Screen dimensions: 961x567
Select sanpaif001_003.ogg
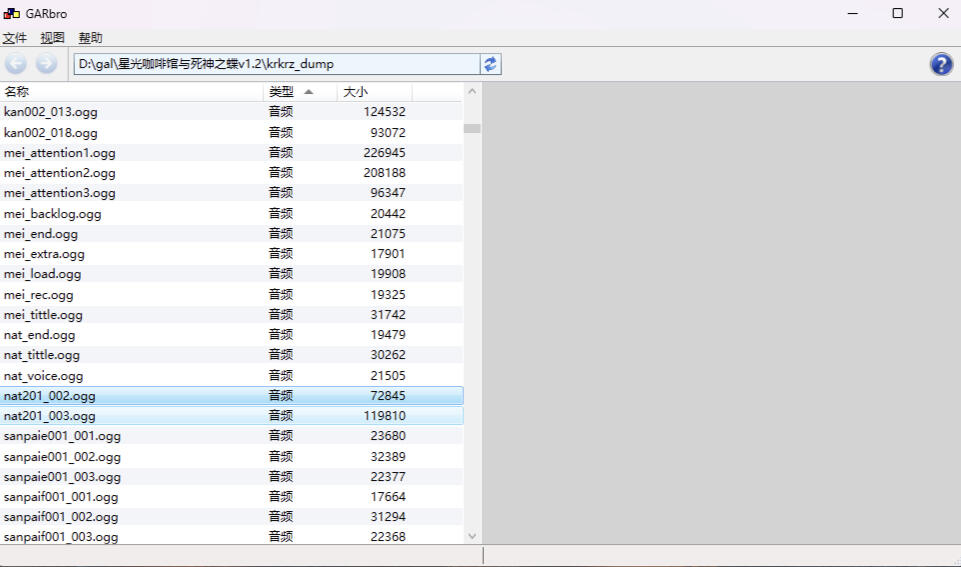coord(231,536)
